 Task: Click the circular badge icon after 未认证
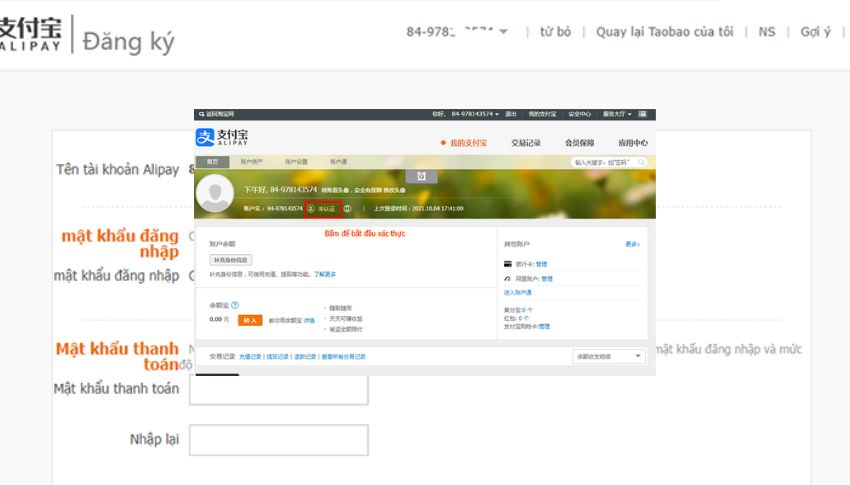pos(347,209)
